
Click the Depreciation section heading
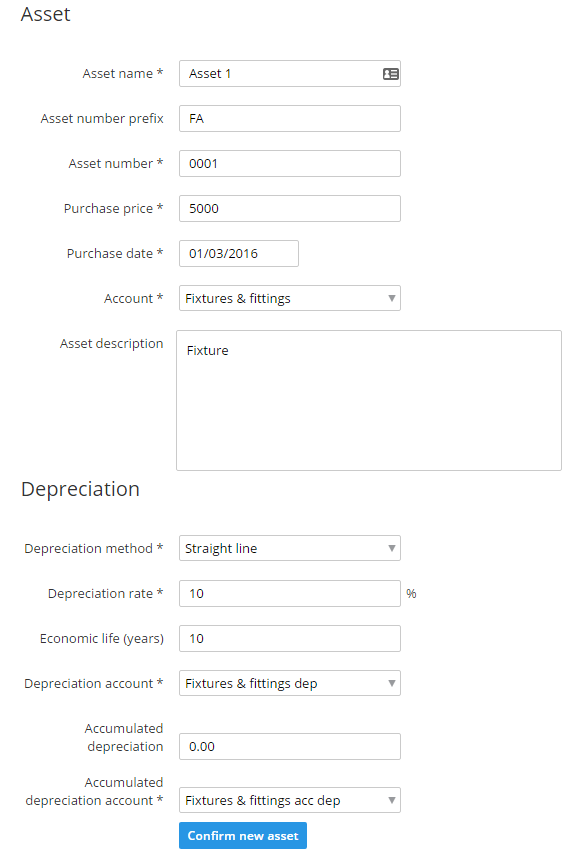[x=81, y=489]
